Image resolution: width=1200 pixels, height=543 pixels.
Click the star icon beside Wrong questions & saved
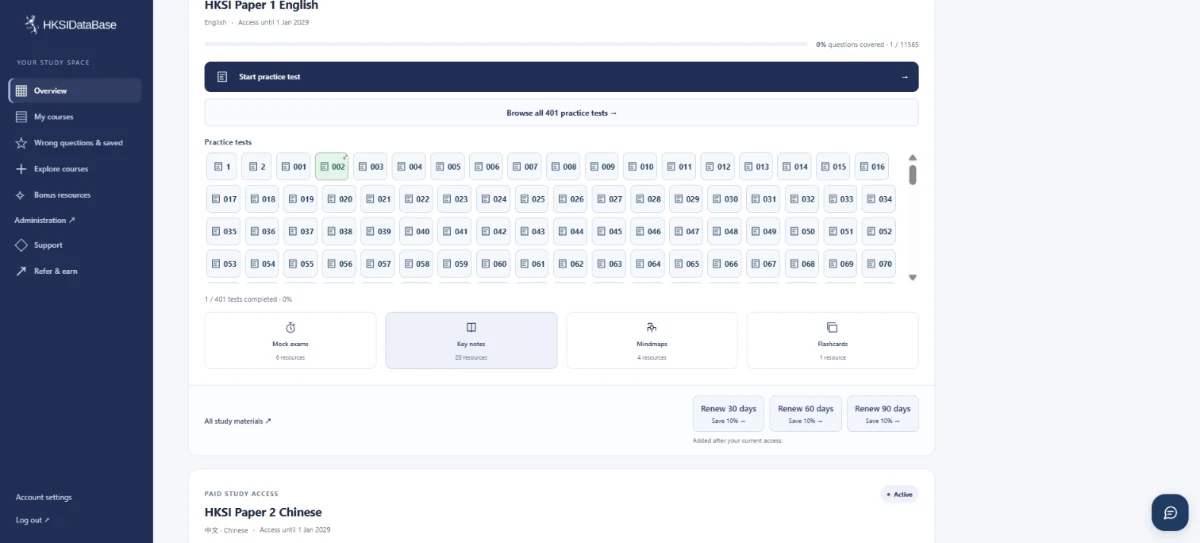(21, 143)
